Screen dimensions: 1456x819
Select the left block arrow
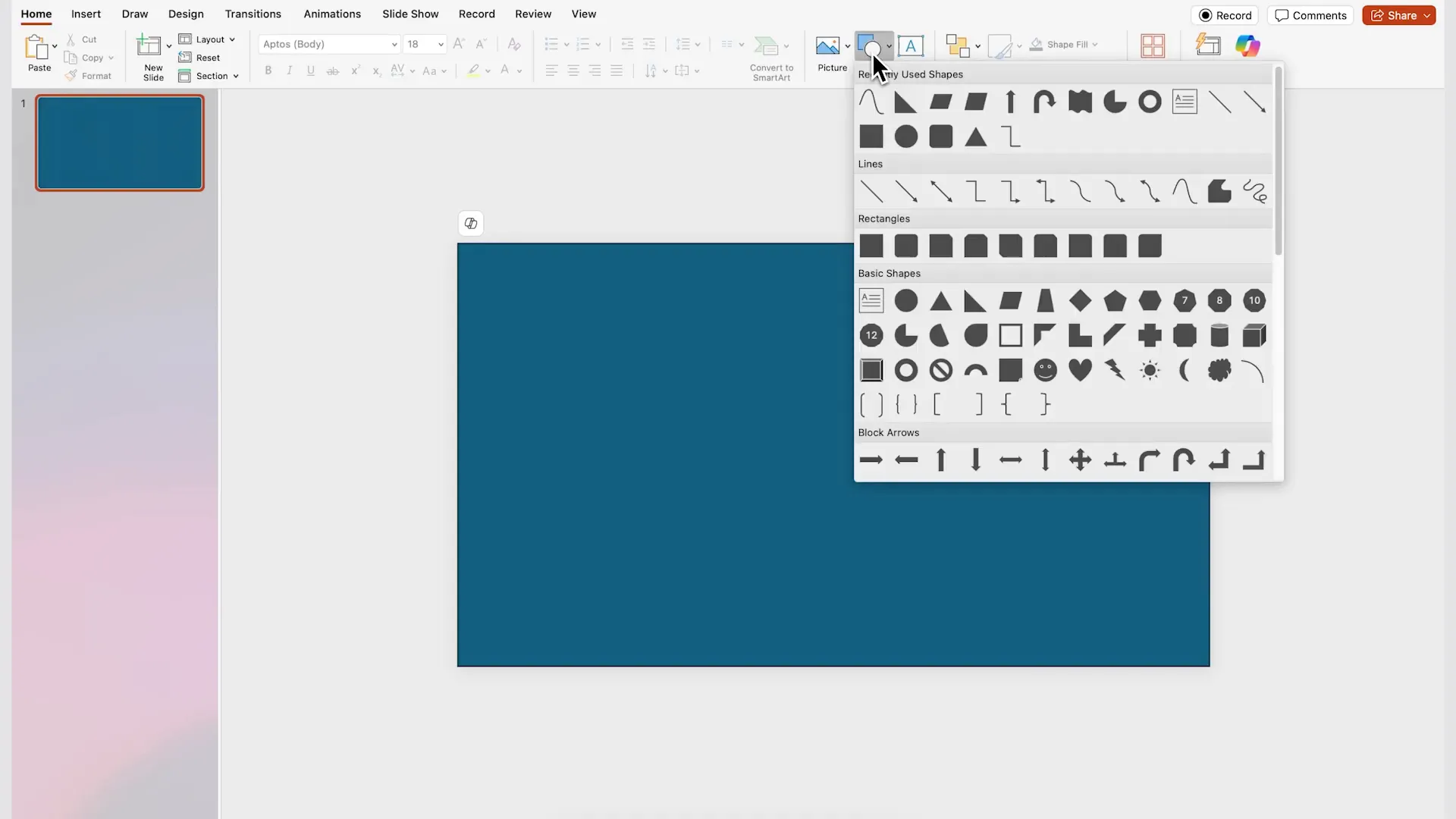click(906, 460)
